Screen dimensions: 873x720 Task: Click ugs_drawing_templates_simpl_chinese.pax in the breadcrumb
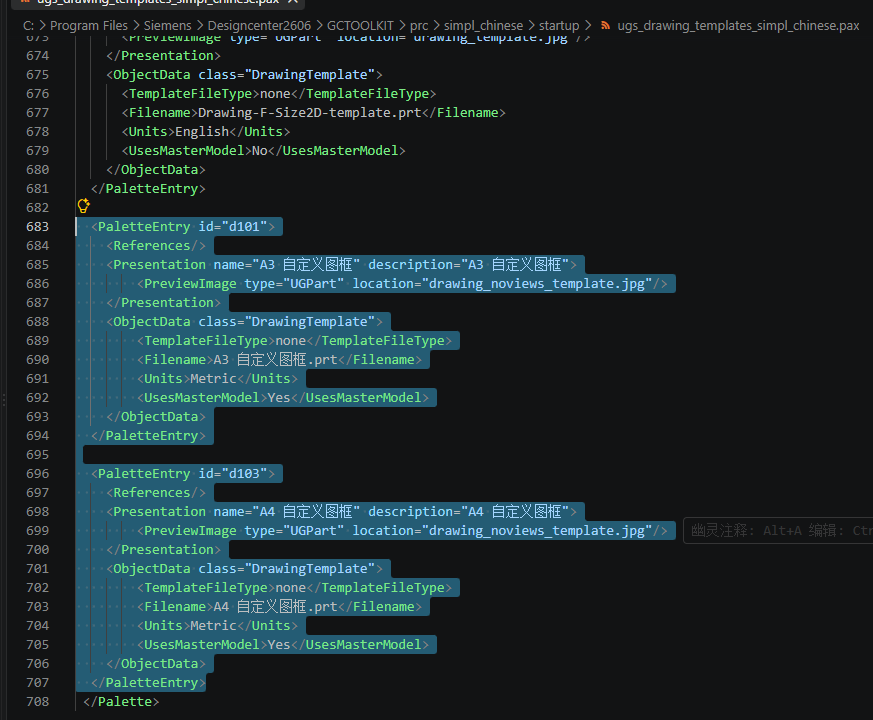pyautogui.click(x=738, y=26)
